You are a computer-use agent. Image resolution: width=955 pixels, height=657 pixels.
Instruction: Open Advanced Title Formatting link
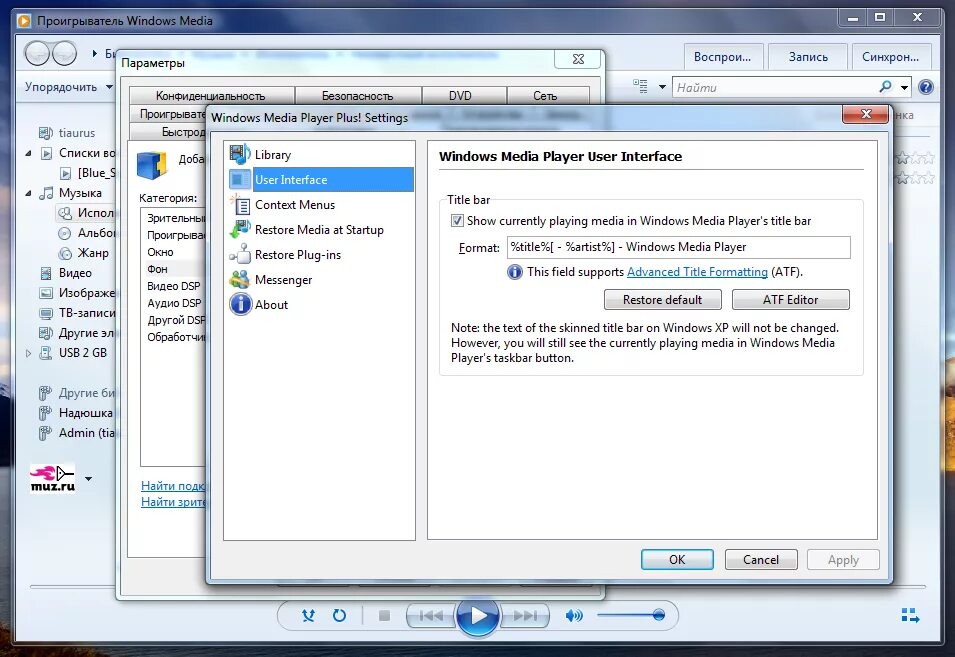click(697, 272)
